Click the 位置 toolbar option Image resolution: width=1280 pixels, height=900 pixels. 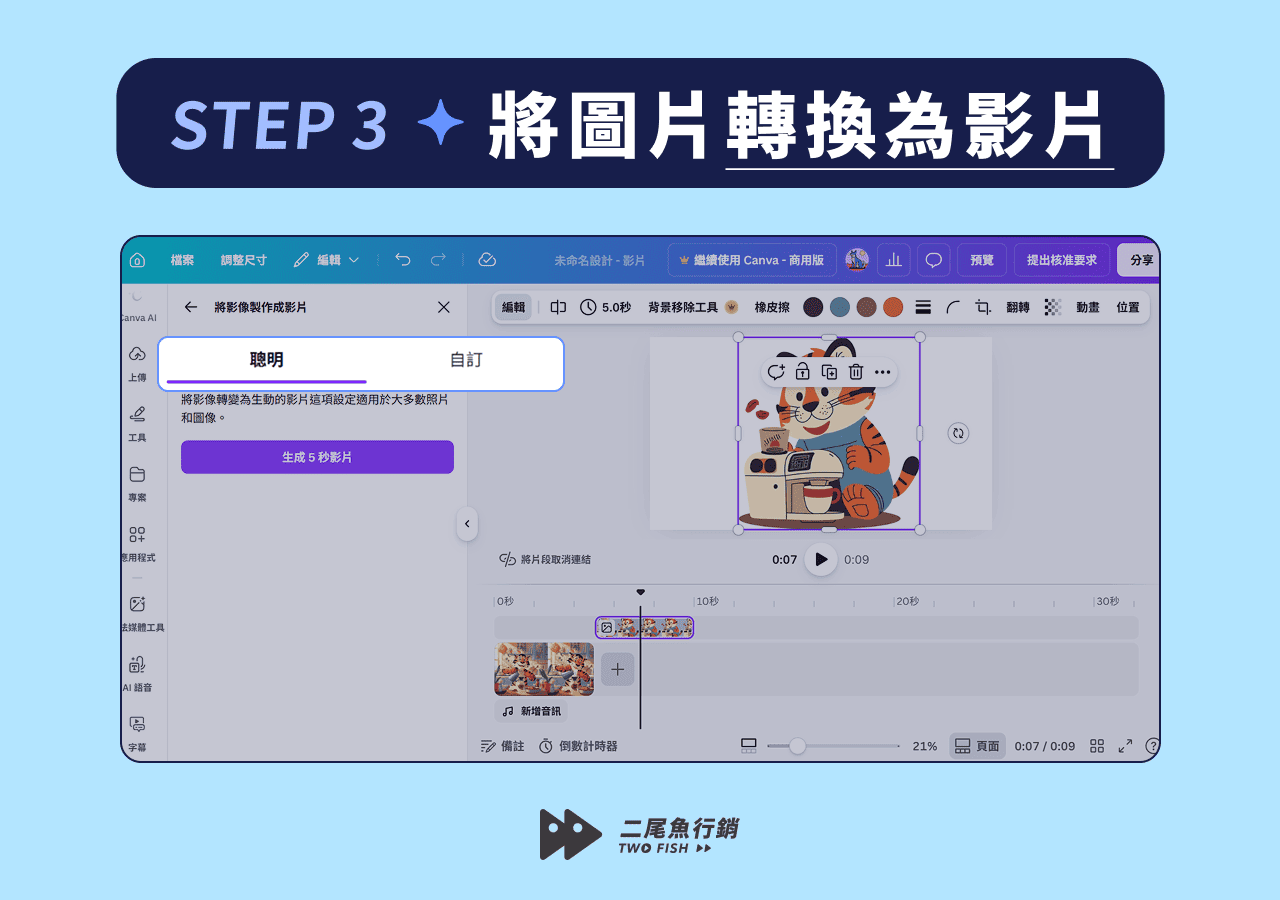[1128, 307]
